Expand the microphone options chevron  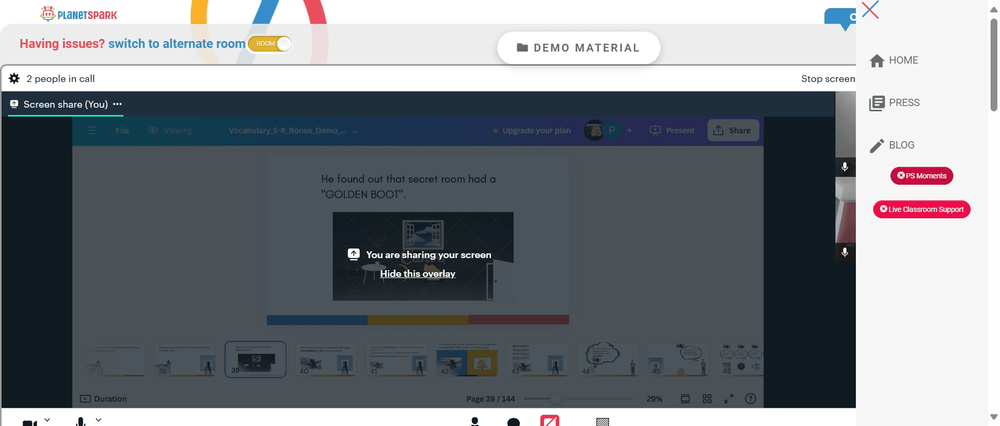98,419
